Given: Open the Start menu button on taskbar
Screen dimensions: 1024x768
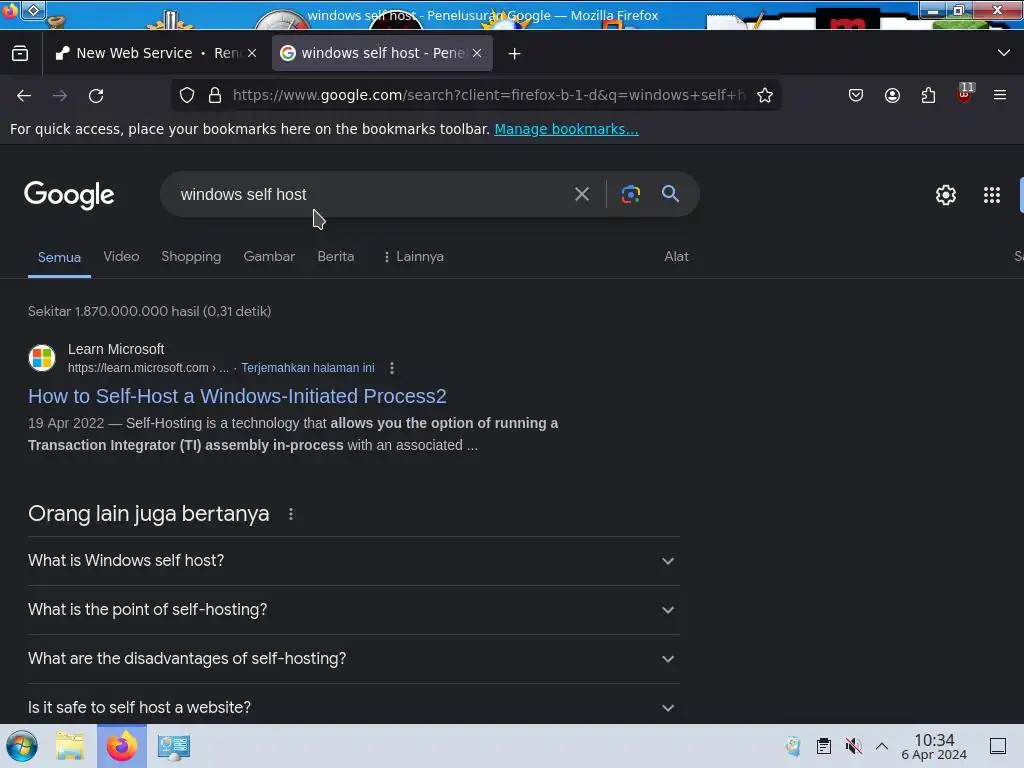Looking at the screenshot, I should [x=22, y=746].
